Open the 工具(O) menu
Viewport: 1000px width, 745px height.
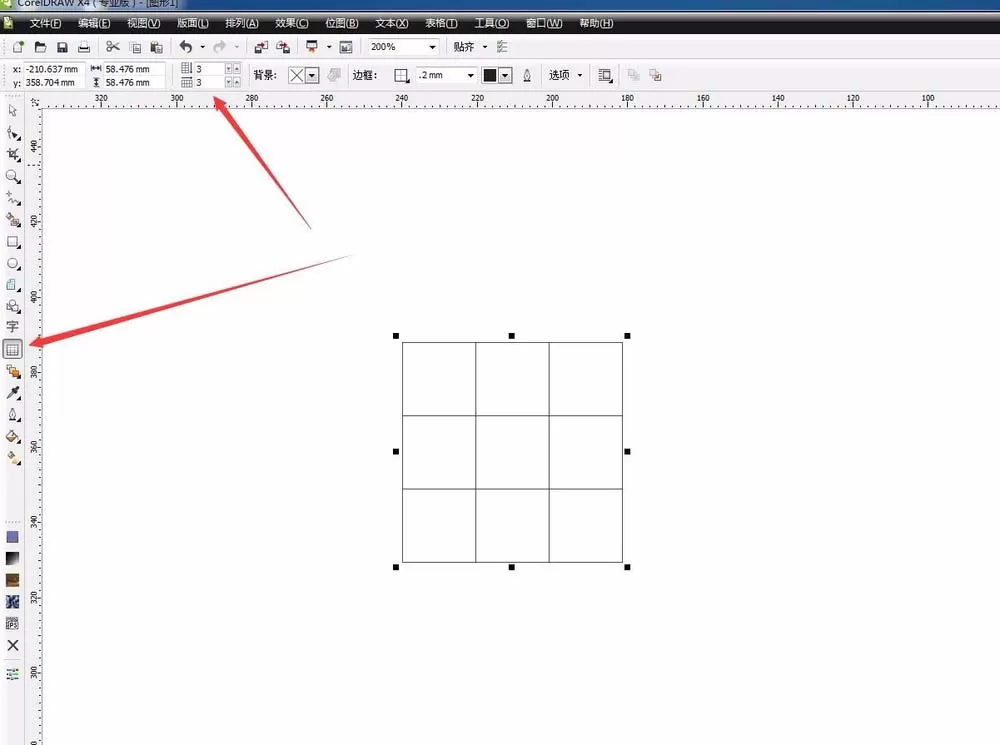[x=491, y=24]
